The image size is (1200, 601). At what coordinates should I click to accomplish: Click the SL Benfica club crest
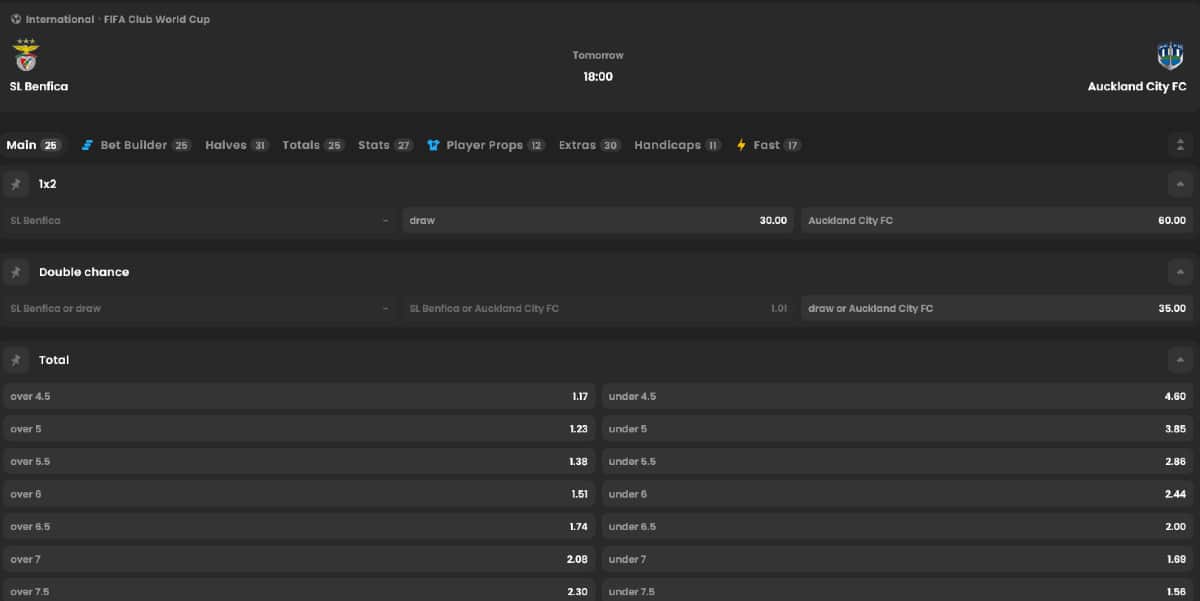point(25,55)
